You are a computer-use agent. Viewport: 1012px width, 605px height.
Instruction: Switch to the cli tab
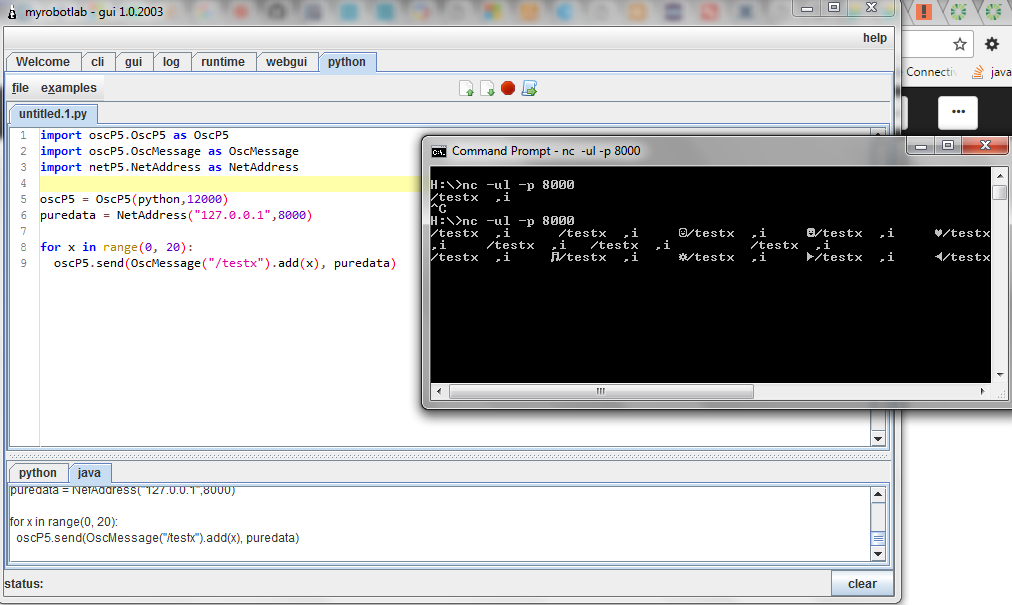pos(97,62)
